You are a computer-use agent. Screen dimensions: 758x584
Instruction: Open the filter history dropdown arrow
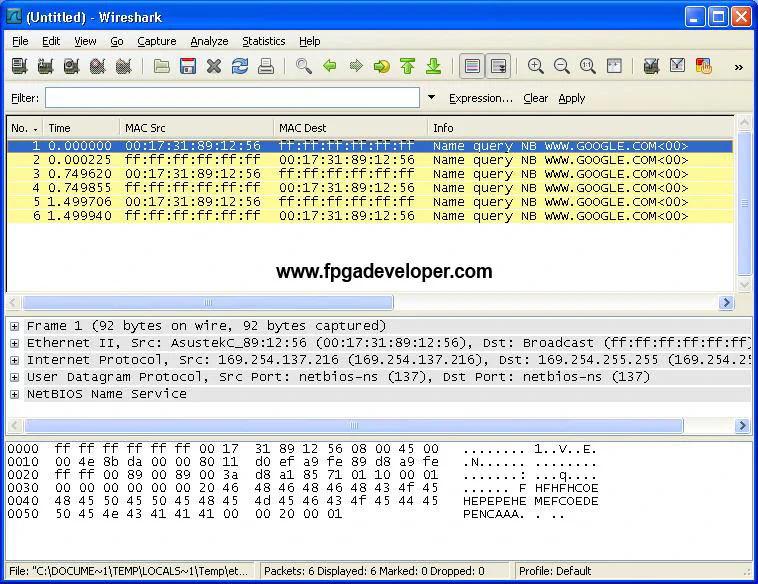(432, 98)
